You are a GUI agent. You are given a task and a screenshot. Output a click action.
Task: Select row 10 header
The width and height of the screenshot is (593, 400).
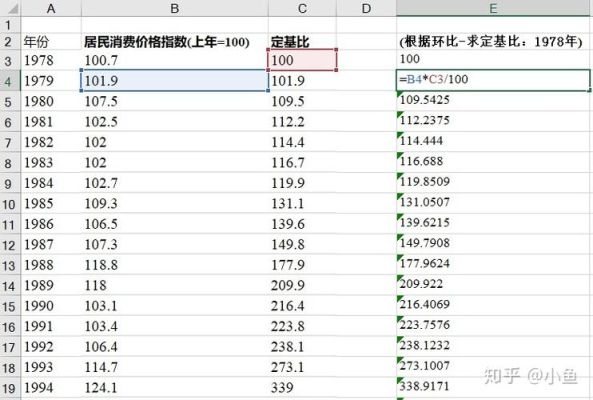point(10,204)
